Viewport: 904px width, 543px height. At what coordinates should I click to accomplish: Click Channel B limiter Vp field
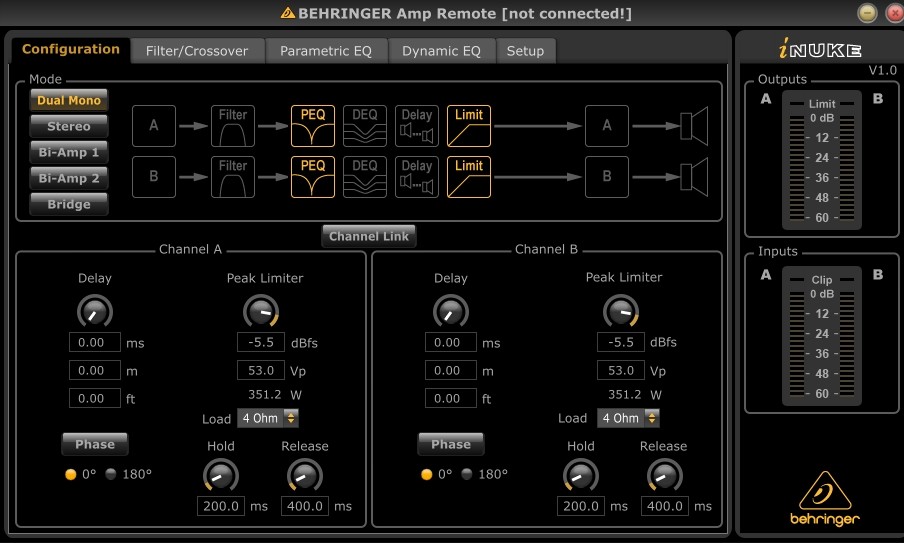tap(621, 370)
